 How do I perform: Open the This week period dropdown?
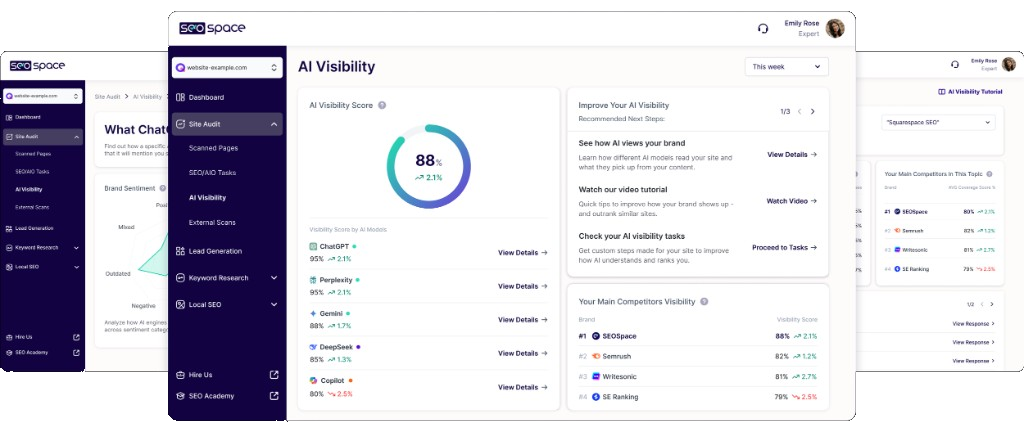[x=786, y=67]
